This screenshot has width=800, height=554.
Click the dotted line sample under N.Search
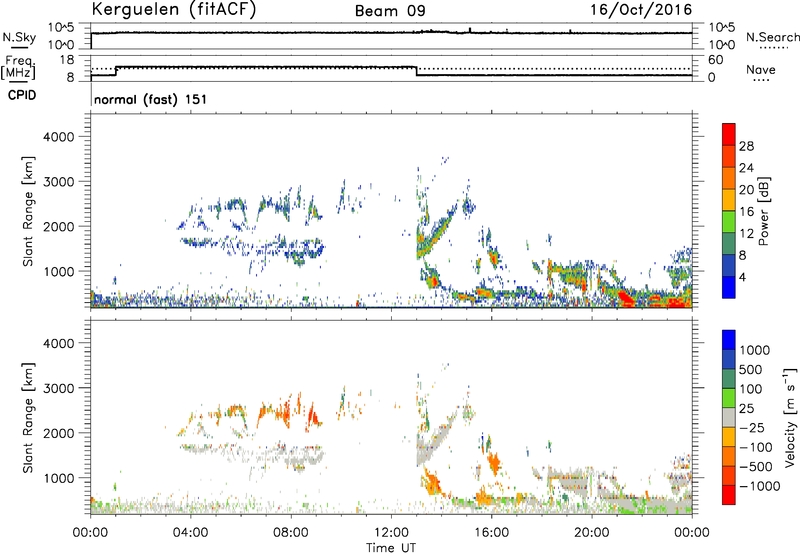click(x=773, y=48)
